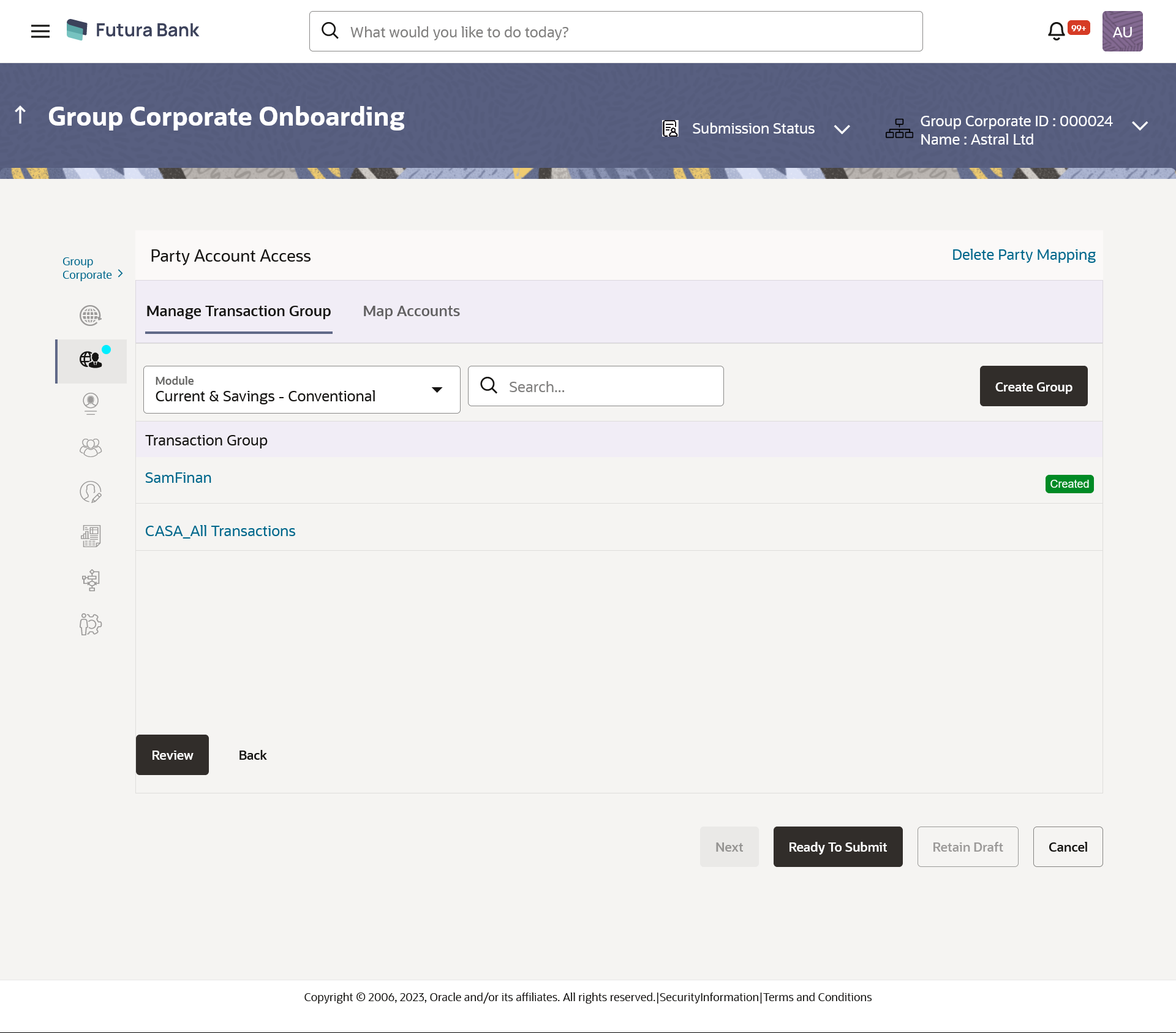Open the user onboarding sidebar icon
The width and height of the screenshot is (1176, 1033).
click(91, 403)
